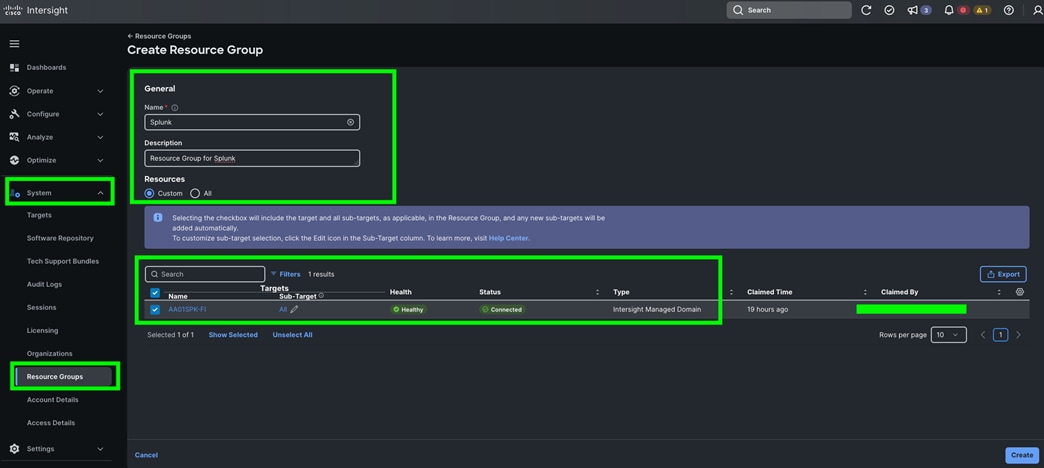This screenshot has width=1044, height=468.
Task: Open the help question mark icon
Action: tap(1009, 10)
